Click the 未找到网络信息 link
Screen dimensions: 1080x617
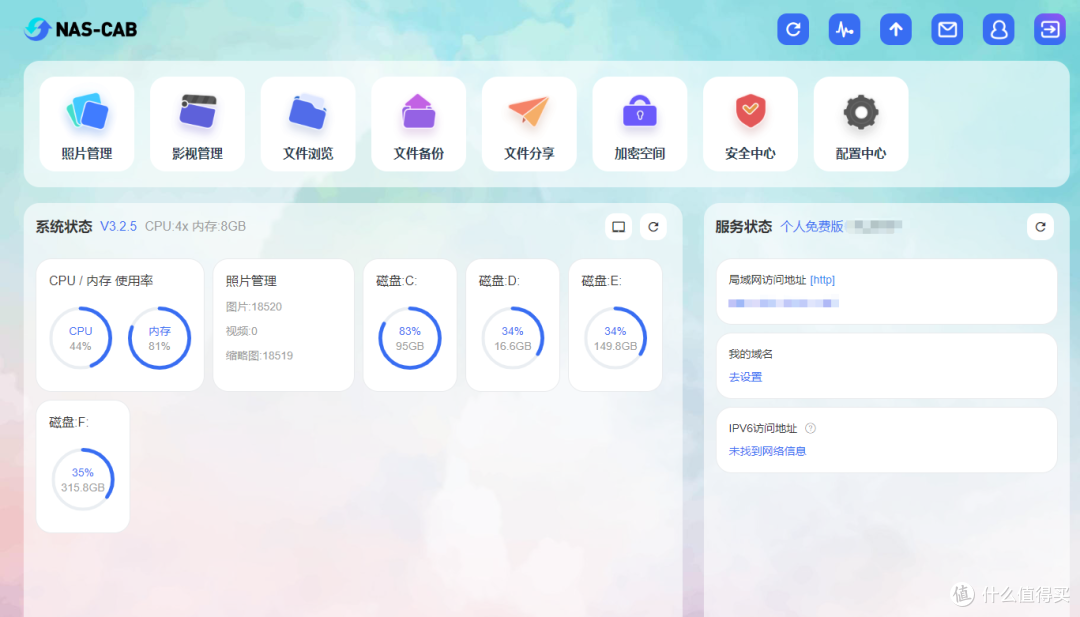click(766, 451)
